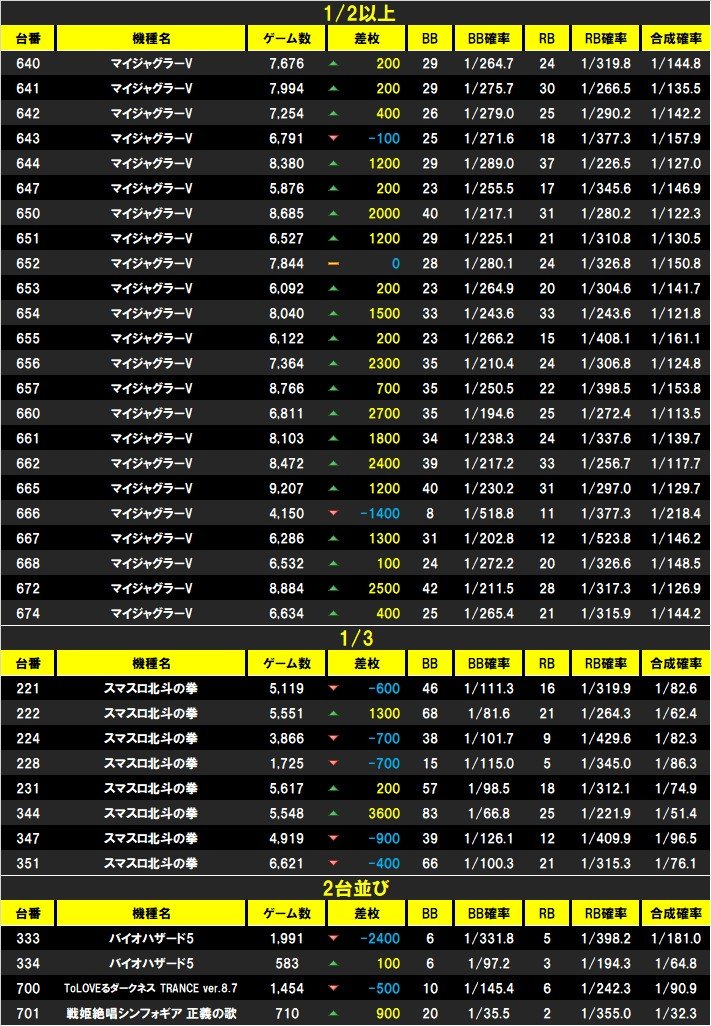Click machine number 222

coord(27,713)
